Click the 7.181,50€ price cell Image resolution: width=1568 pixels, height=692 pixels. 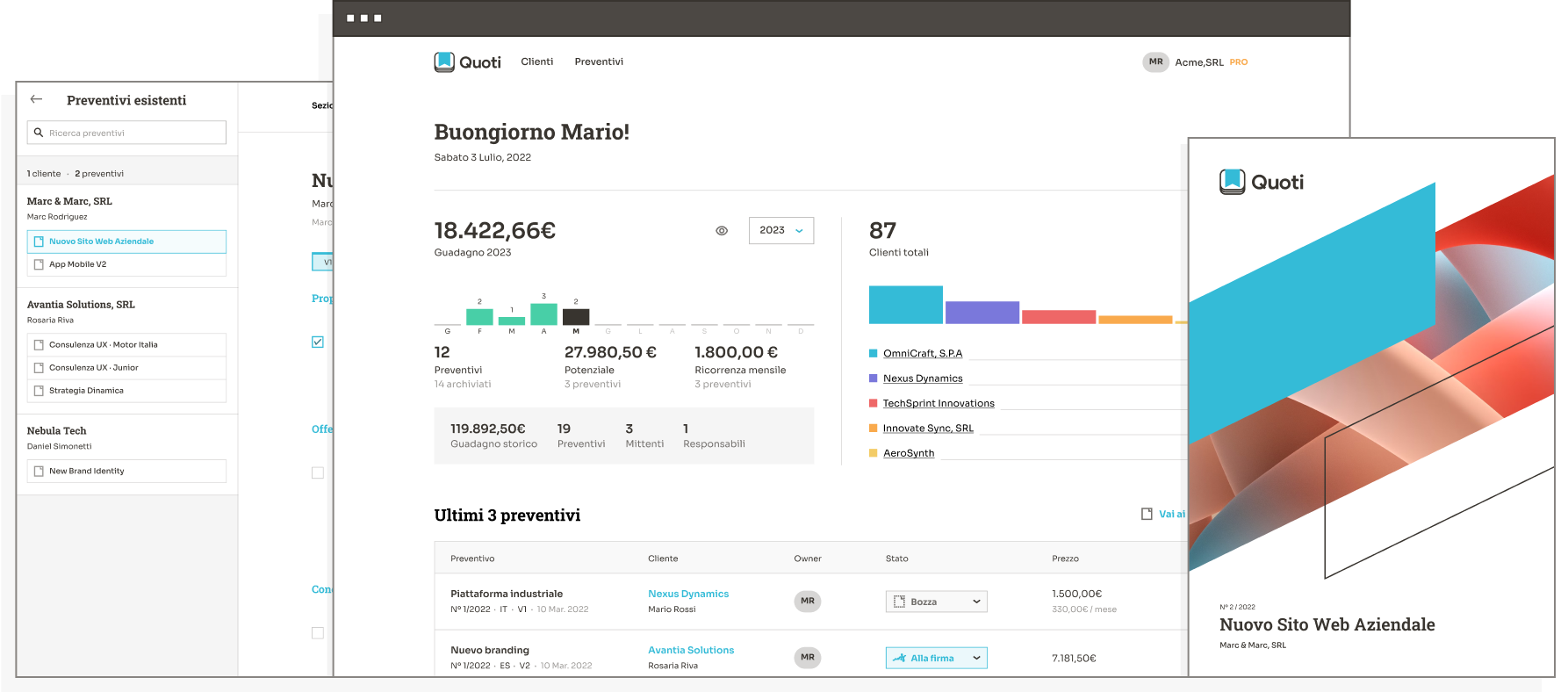point(1074,658)
